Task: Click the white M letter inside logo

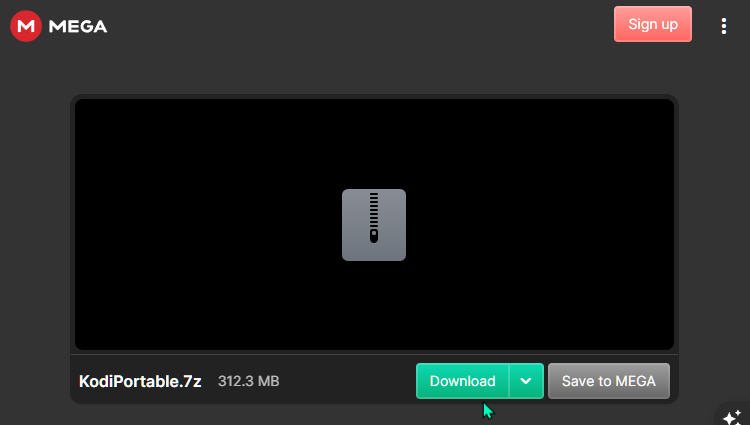Action: [x=26, y=26]
